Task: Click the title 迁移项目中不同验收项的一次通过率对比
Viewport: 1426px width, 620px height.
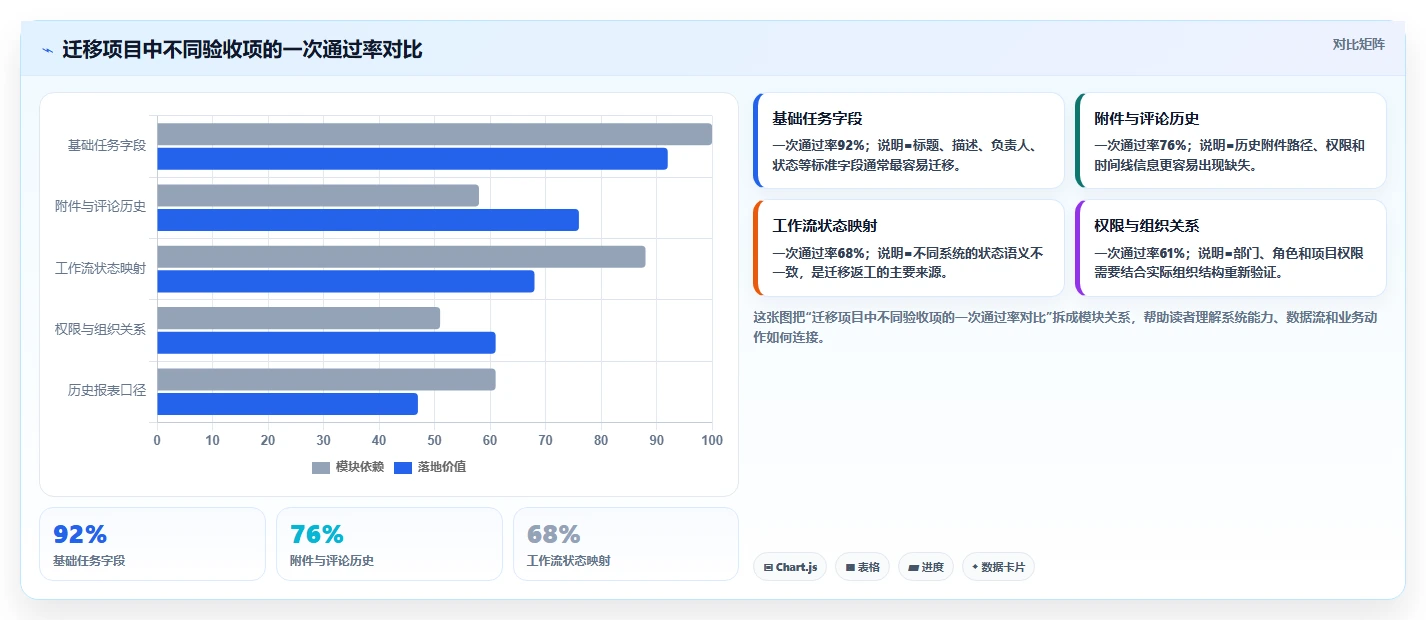Action: point(242,50)
